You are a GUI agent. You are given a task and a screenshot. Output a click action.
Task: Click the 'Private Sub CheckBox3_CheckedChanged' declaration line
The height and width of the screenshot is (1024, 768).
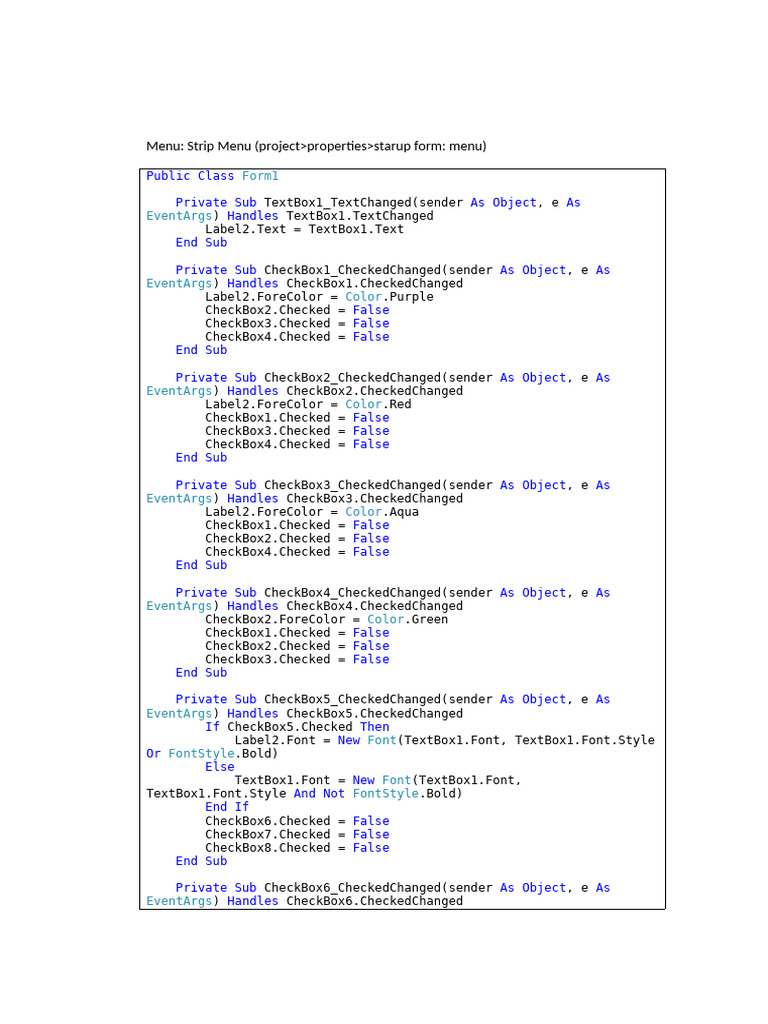pos(392,485)
